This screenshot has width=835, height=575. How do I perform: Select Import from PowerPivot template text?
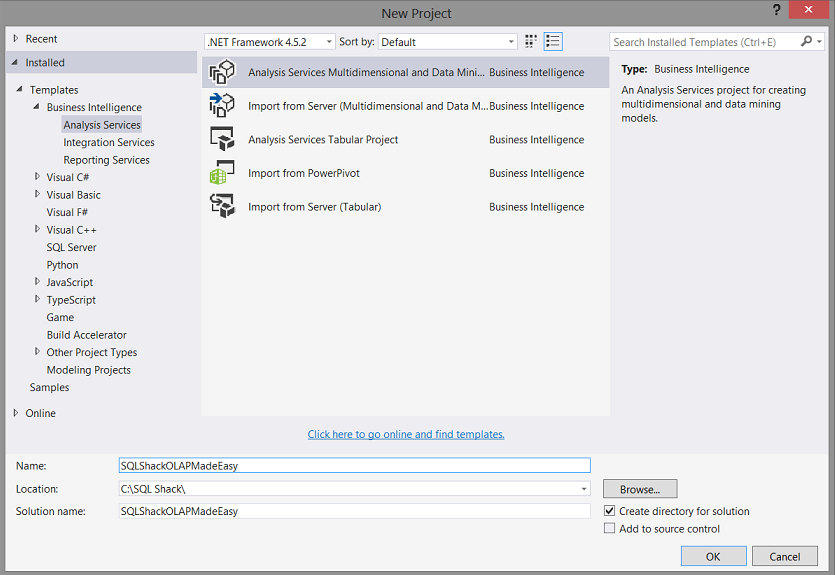[x=304, y=173]
